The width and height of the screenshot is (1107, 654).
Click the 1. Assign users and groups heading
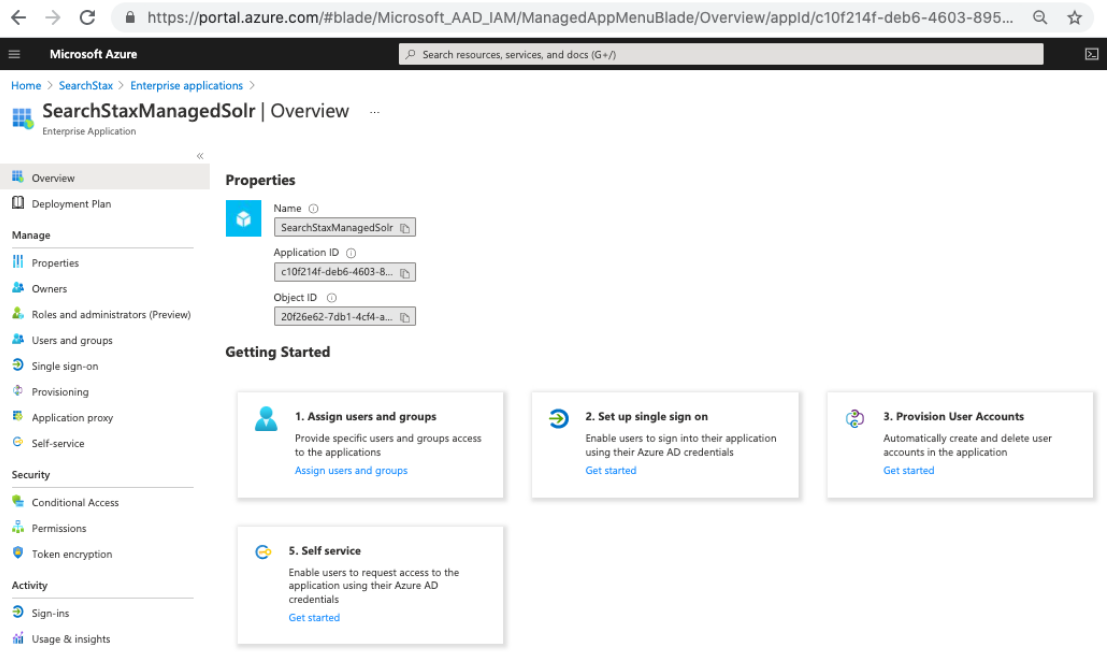click(x=366, y=417)
